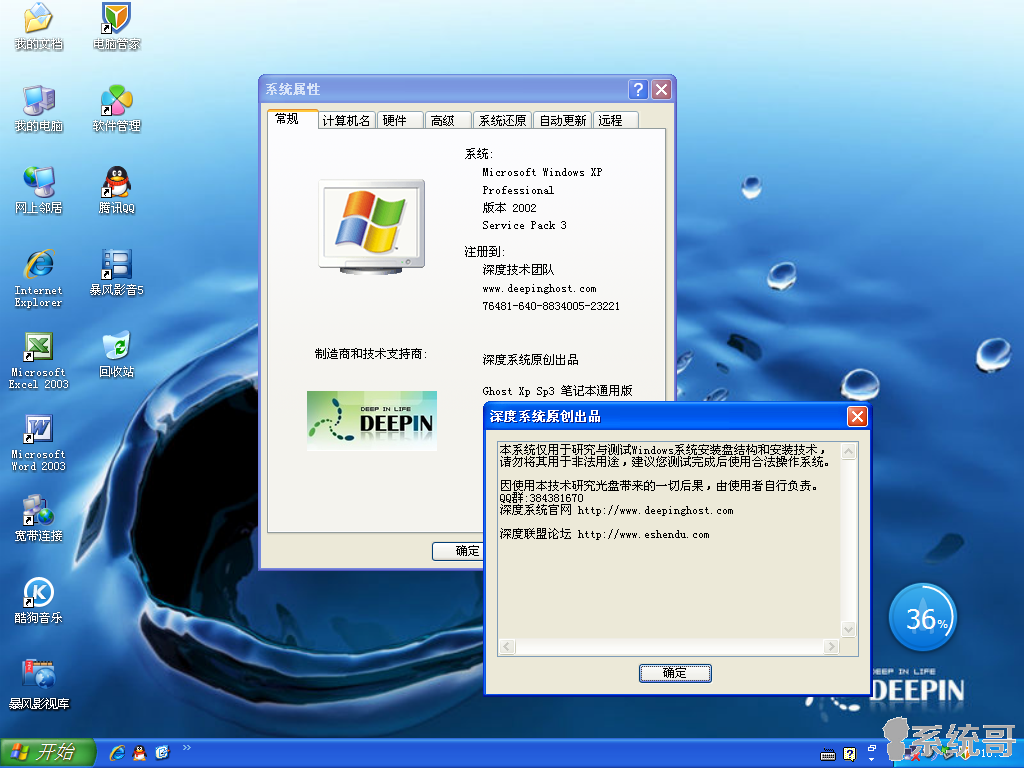The image size is (1024, 768).
Task: Click the third quick launch shortcut icon
Action: coord(162,753)
